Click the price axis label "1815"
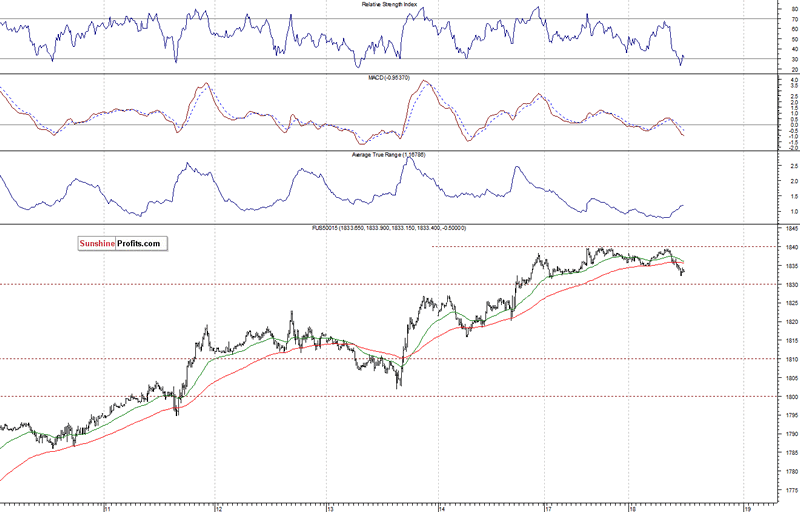Screen dimensions: 800x512 (792, 341)
